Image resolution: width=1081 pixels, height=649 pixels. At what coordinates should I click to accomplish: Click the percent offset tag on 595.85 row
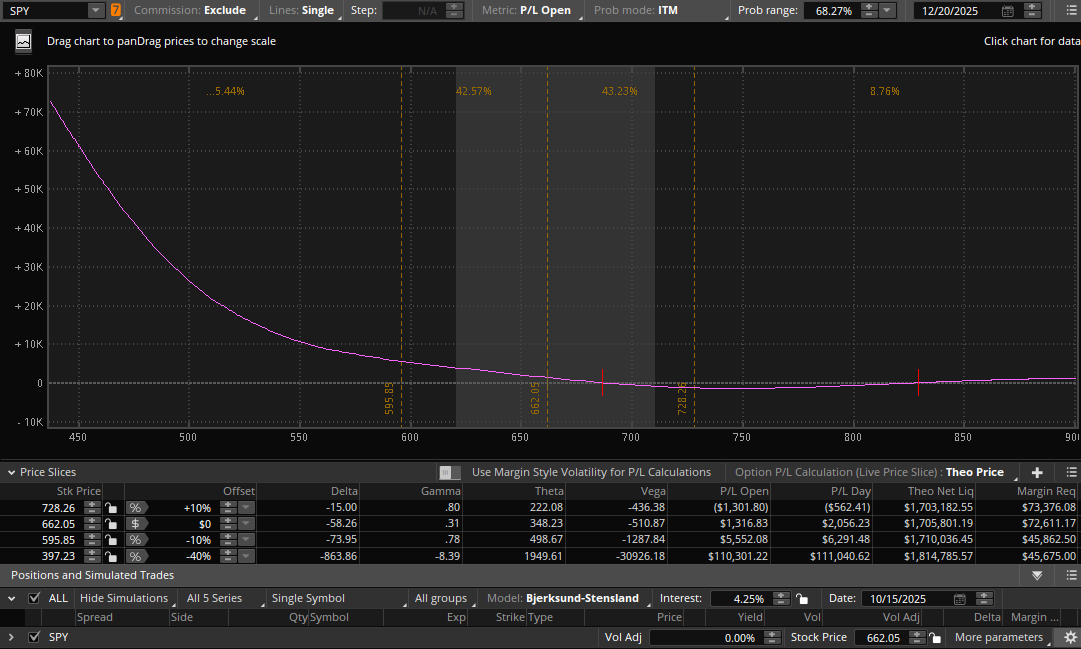(137, 540)
